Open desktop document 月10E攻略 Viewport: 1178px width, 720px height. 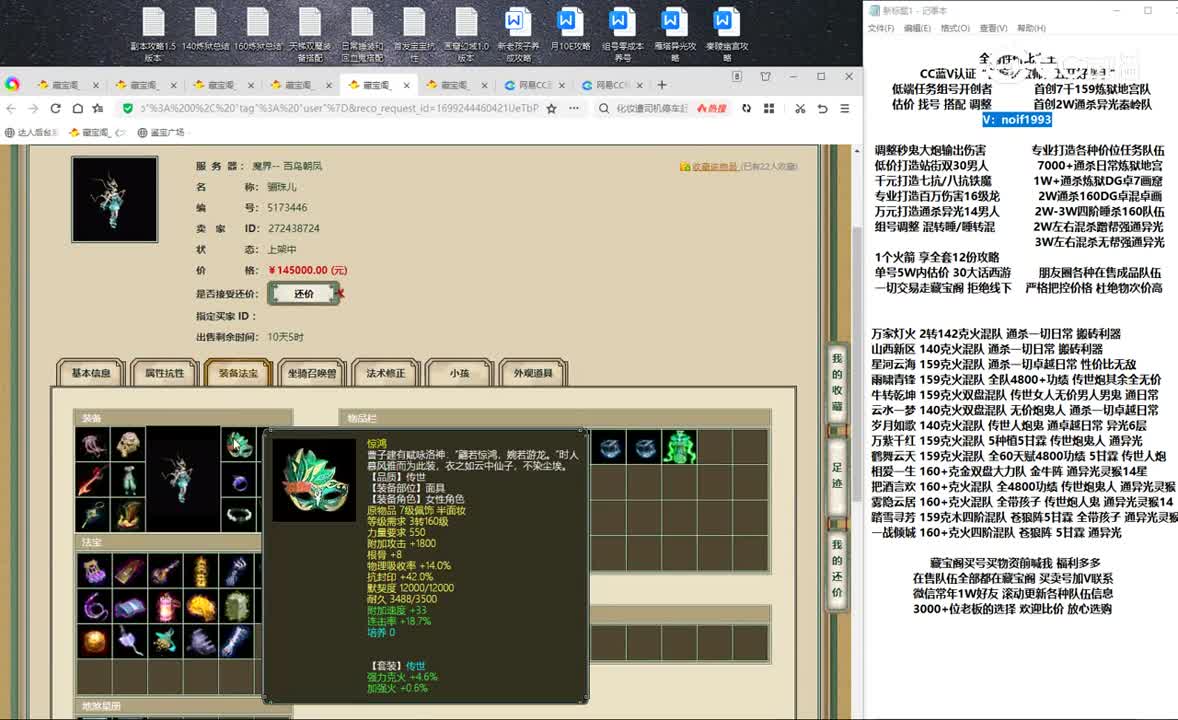(x=569, y=30)
